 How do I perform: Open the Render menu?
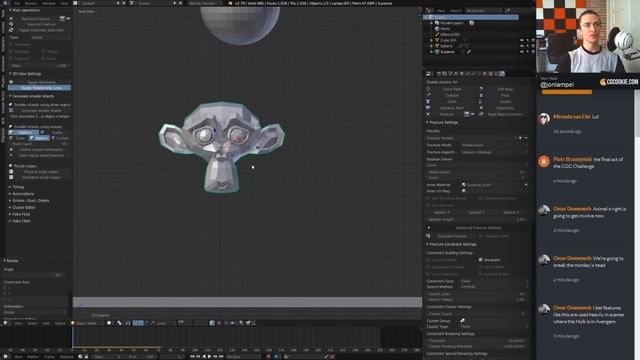click(31, 3)
